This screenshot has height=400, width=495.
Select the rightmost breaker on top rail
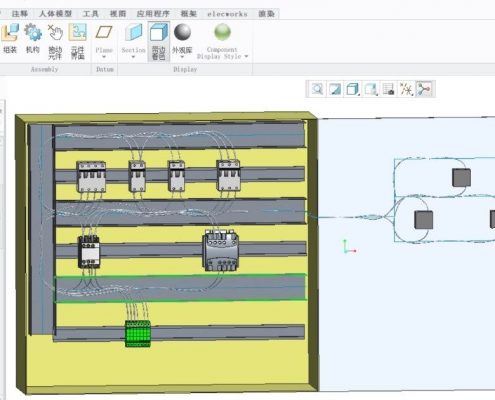pos(228,175)
